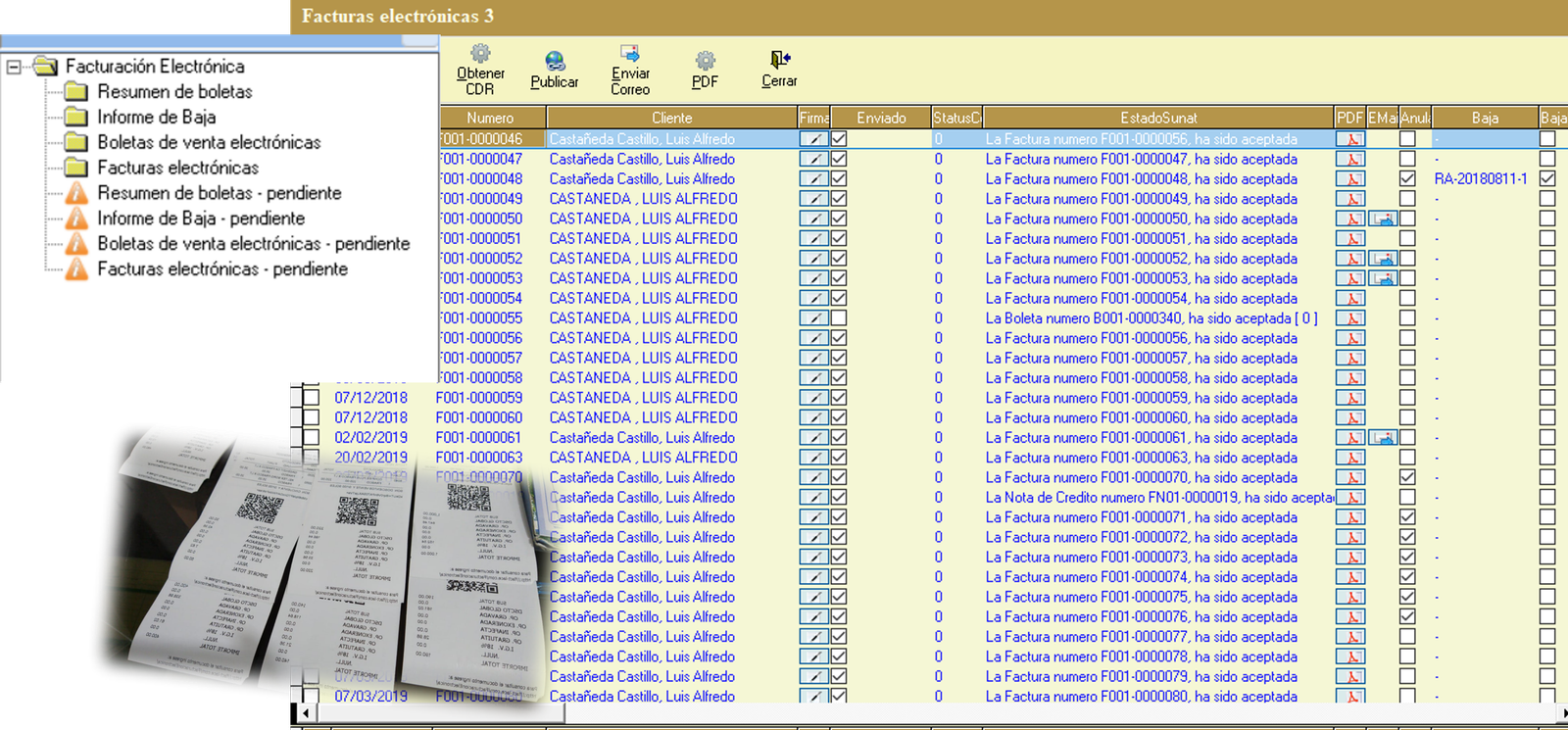Click the Obtener CDR toolbar icon
The width and height of the screenshot is (1568, 730).
[x=480, y=55]
